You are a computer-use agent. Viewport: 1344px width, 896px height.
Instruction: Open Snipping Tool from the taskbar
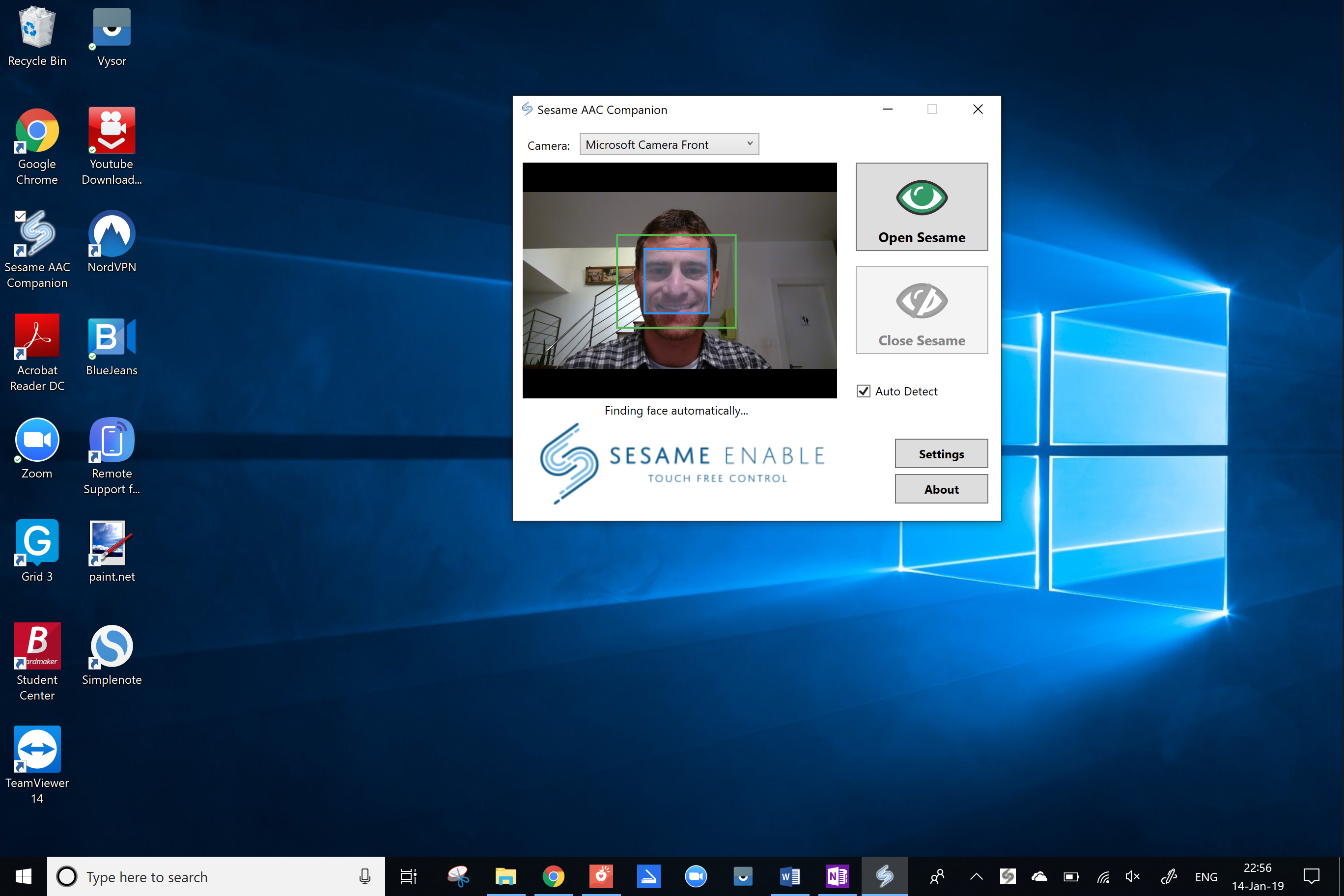pyautogui.click(x=458, y=876)
